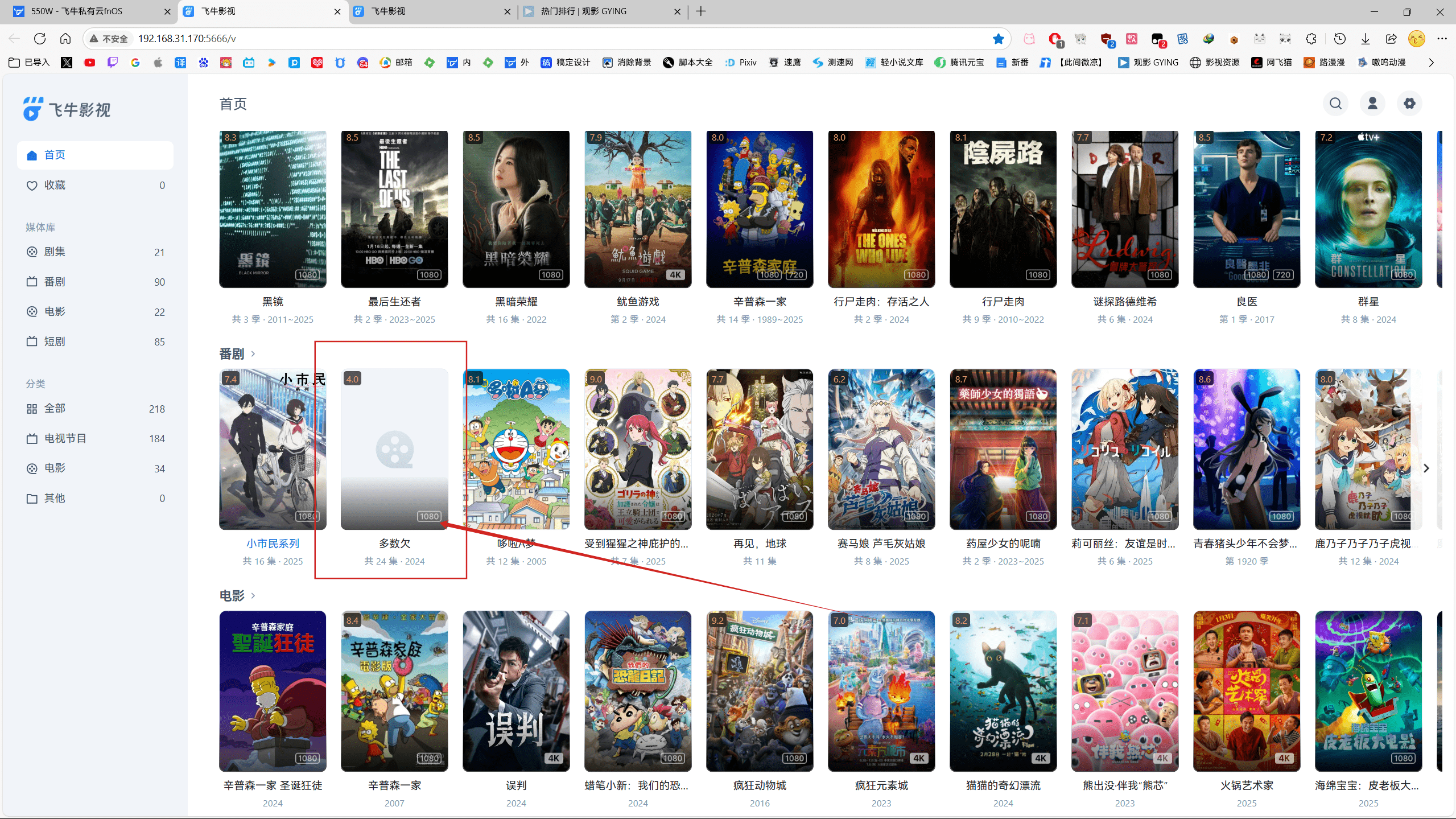Open the 影视资源 bookmark
Viewport: 1456px width, 819px height.
click(x=1214, y=63)
